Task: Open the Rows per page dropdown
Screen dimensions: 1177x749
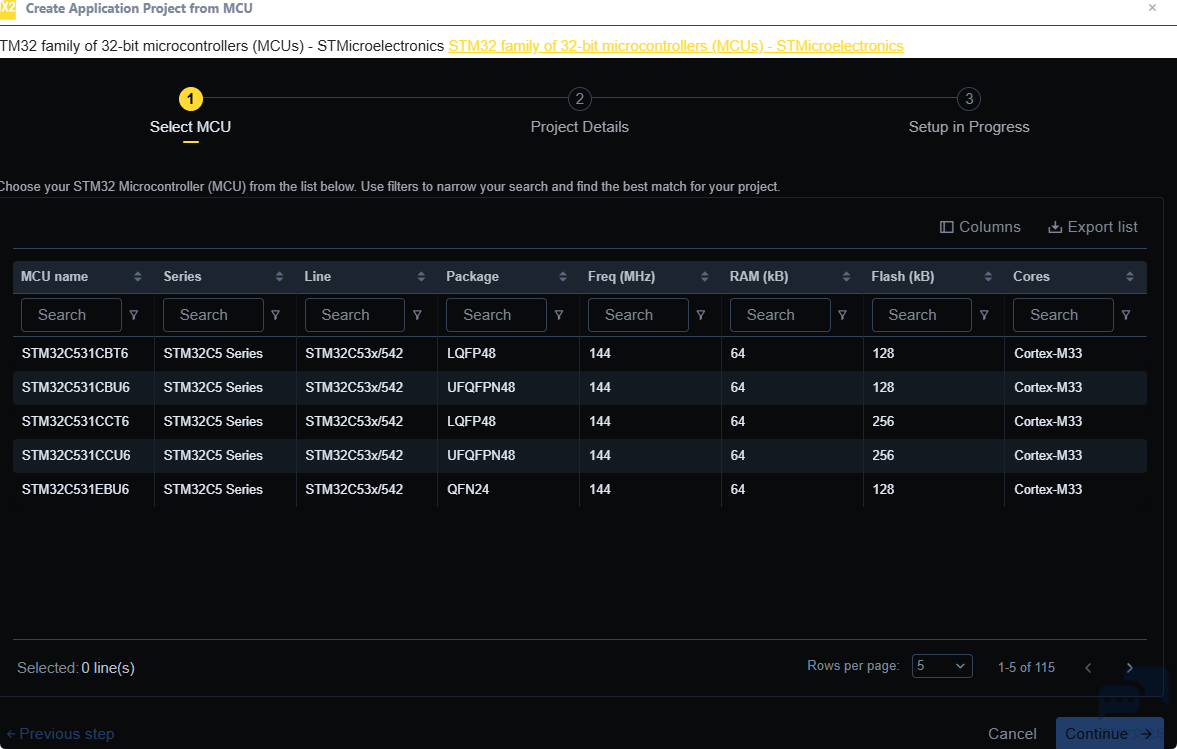Action: pyautogui.click(x=942, y=666)
